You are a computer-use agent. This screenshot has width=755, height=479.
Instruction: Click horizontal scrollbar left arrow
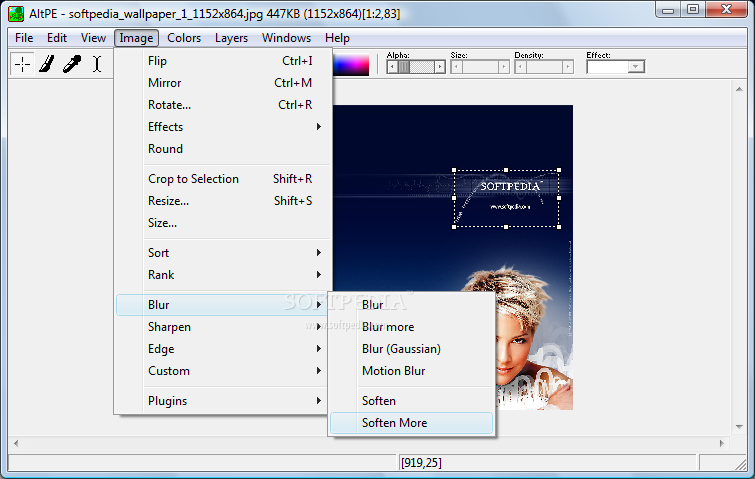pos(16,443)
